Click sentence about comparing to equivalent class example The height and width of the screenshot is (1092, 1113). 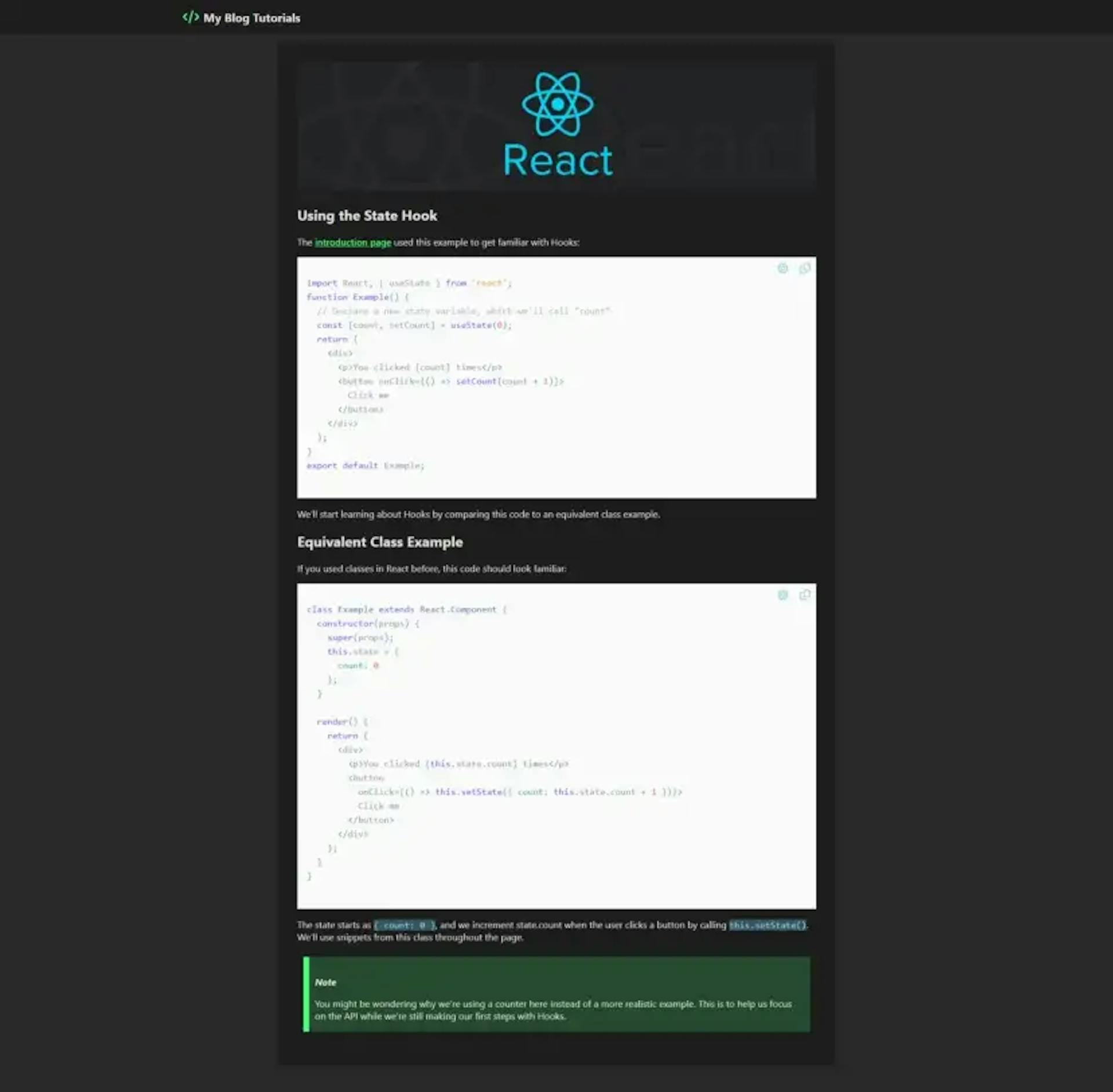click(478, 514)
